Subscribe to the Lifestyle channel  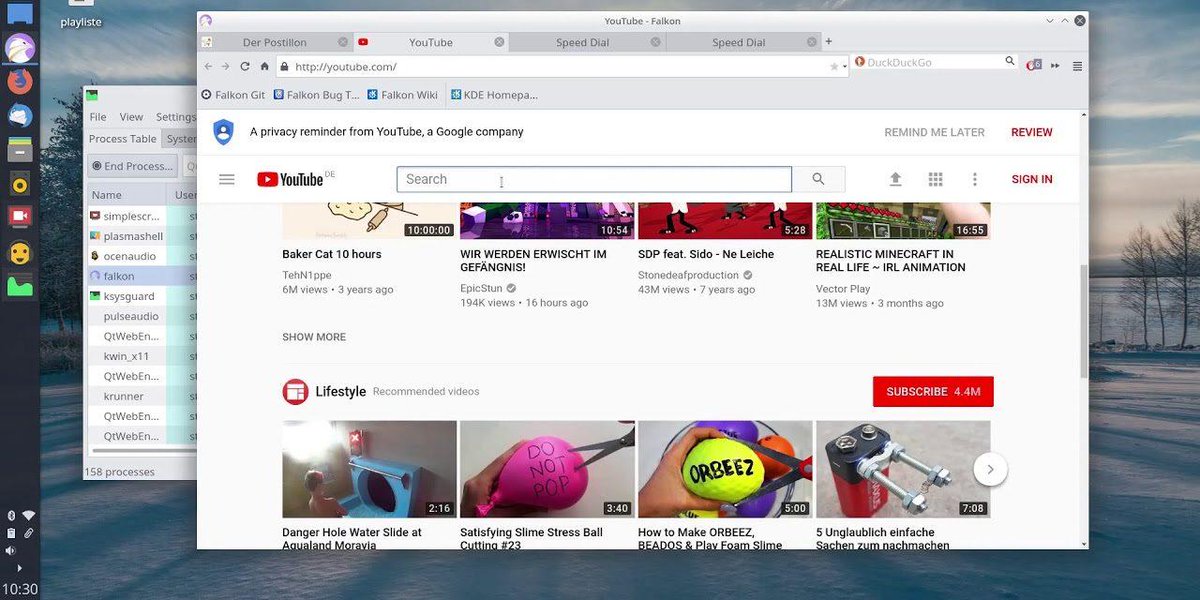[x=933, y=391]
